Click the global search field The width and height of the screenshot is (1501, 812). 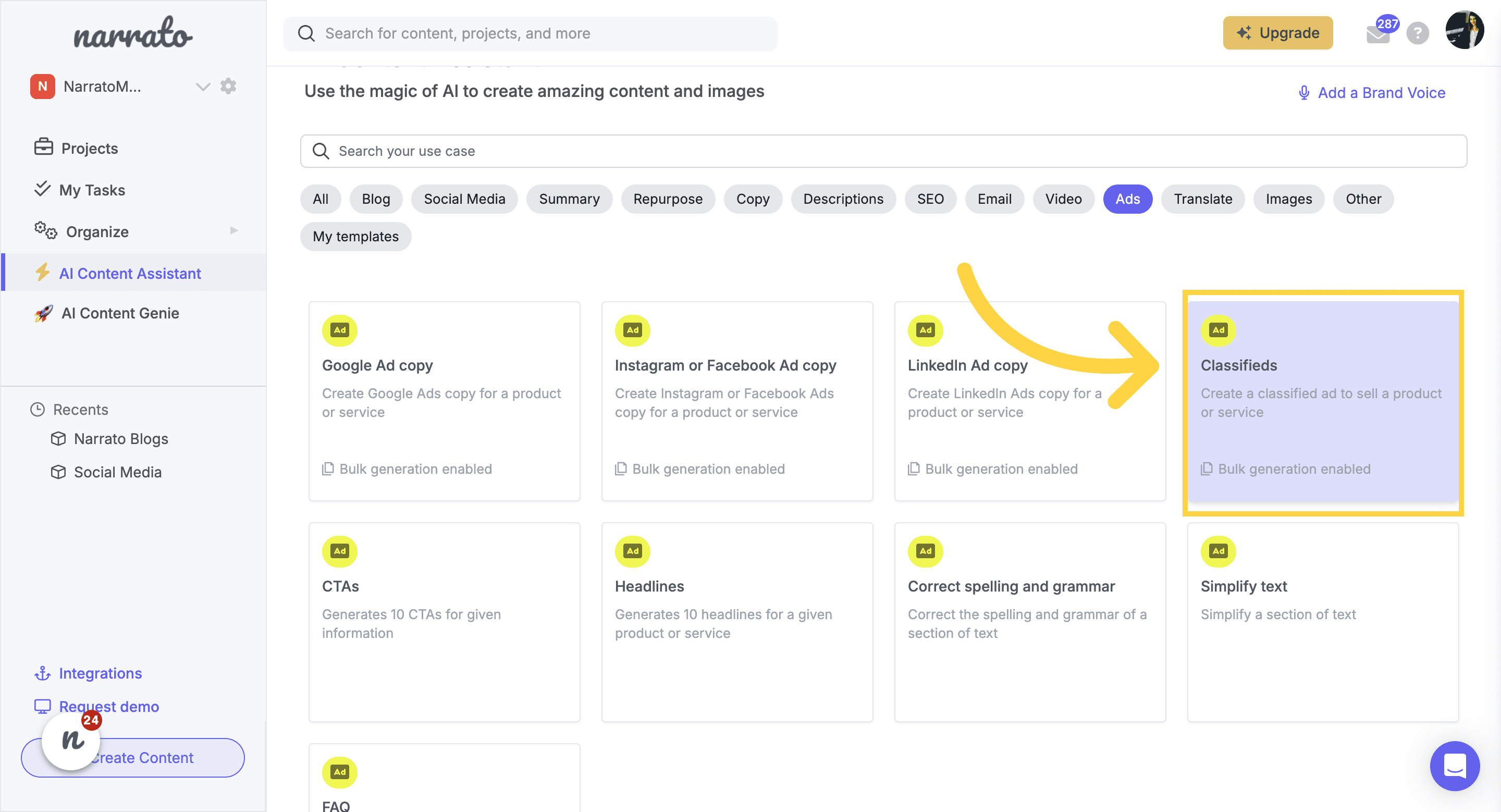(x=530, y=33)
